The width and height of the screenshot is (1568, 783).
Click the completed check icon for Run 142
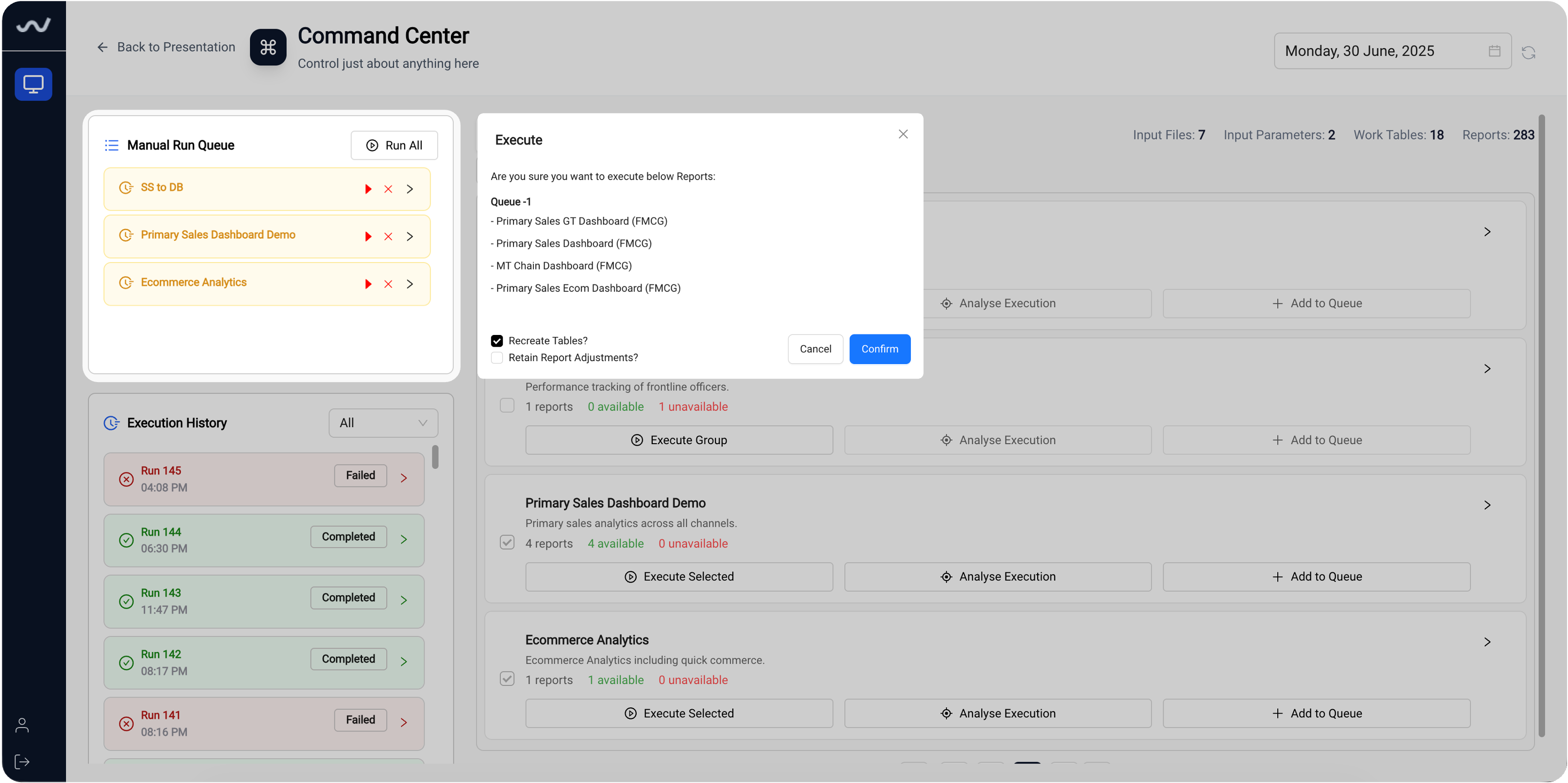click(126, 663)
